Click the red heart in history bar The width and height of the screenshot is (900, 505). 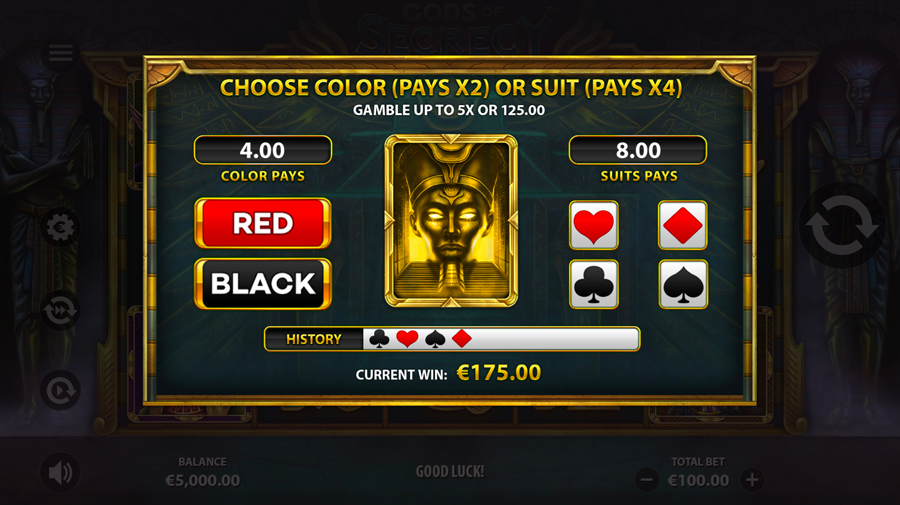(407, 339)
